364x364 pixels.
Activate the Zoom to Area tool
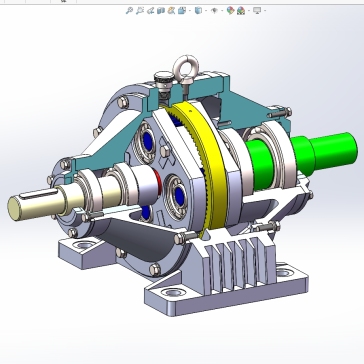140,11
